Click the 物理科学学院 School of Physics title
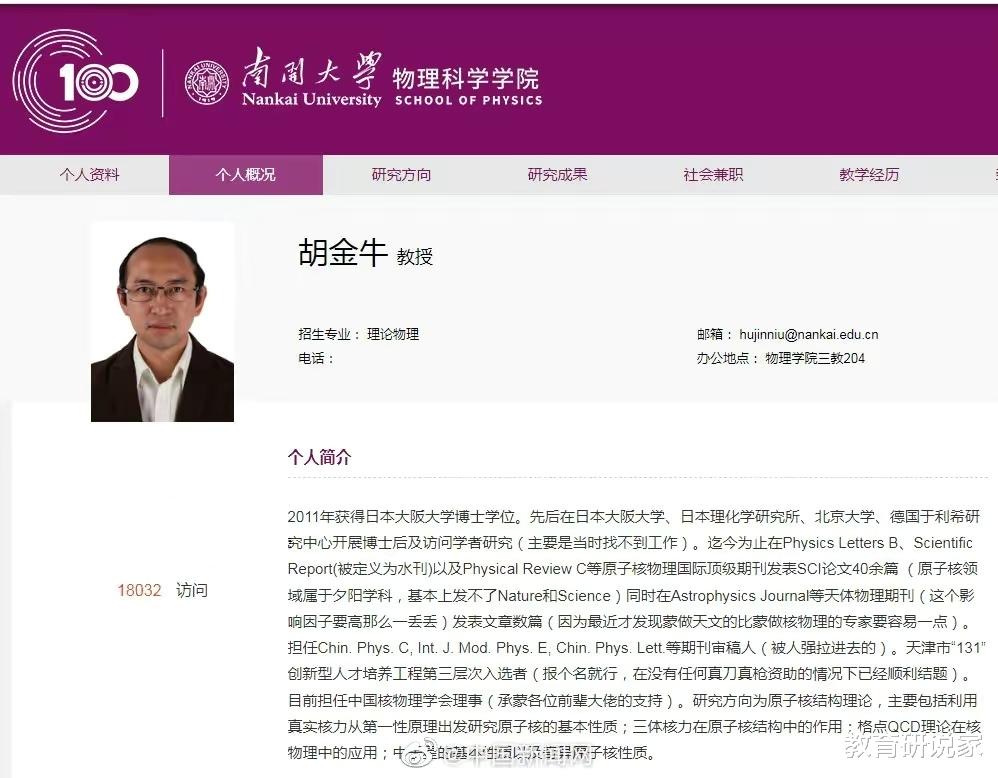 click(467, 86)
